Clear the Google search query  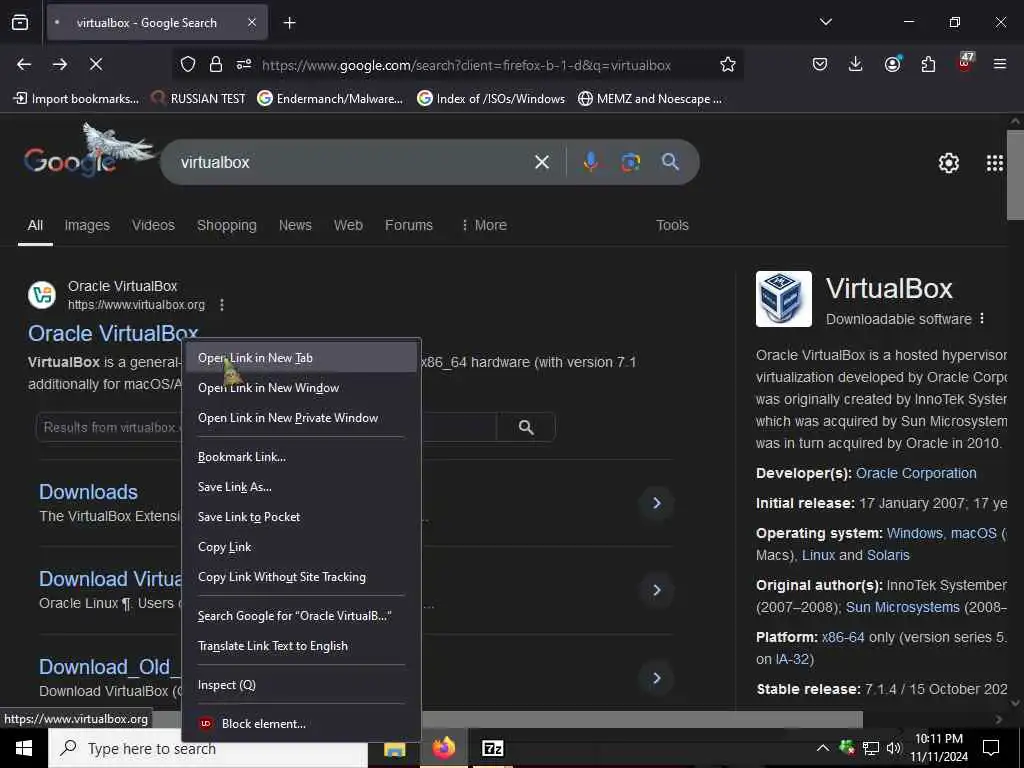542,162
